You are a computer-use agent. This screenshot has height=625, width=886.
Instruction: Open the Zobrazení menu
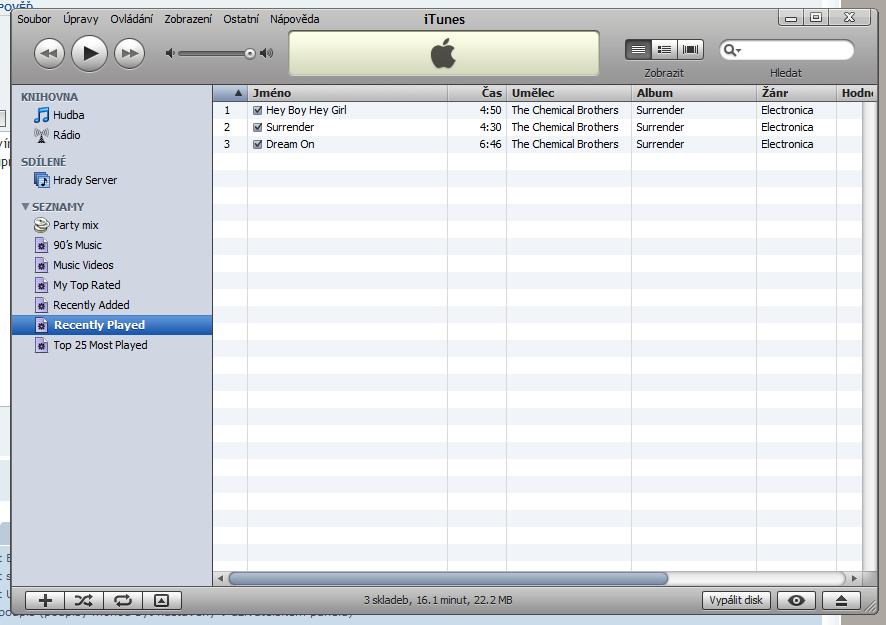click(188, 19)
